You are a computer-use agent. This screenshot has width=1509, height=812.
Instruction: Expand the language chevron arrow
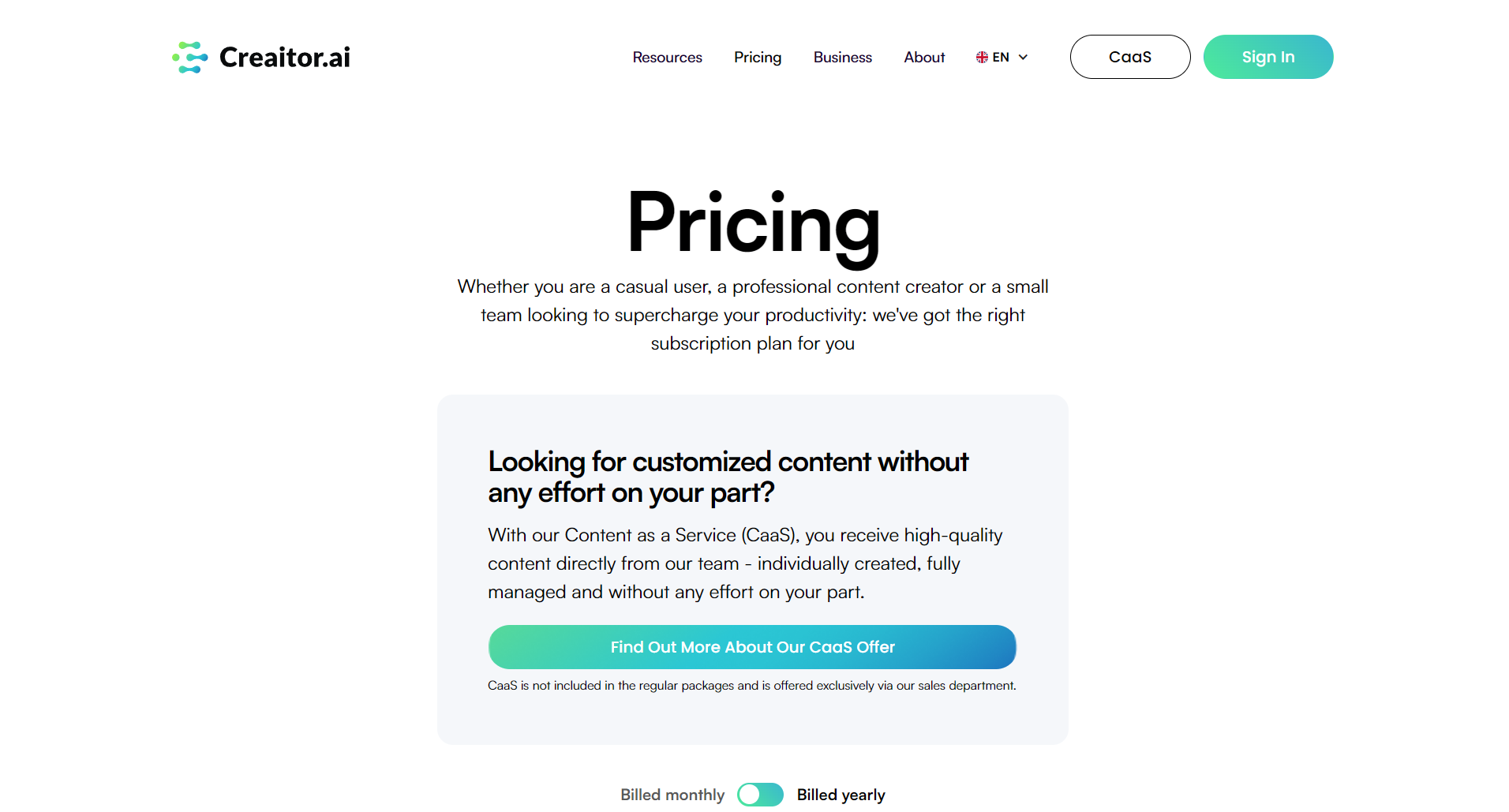pyautogui.click(x=1023, y=58)
